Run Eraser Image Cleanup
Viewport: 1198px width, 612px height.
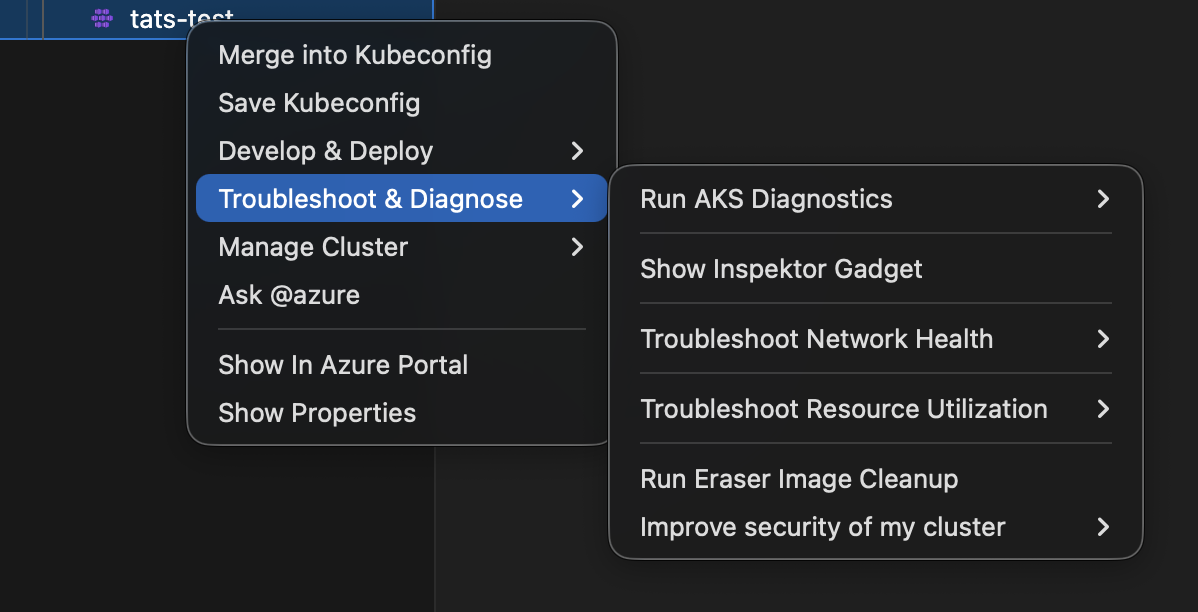click(x=798, y=479)
